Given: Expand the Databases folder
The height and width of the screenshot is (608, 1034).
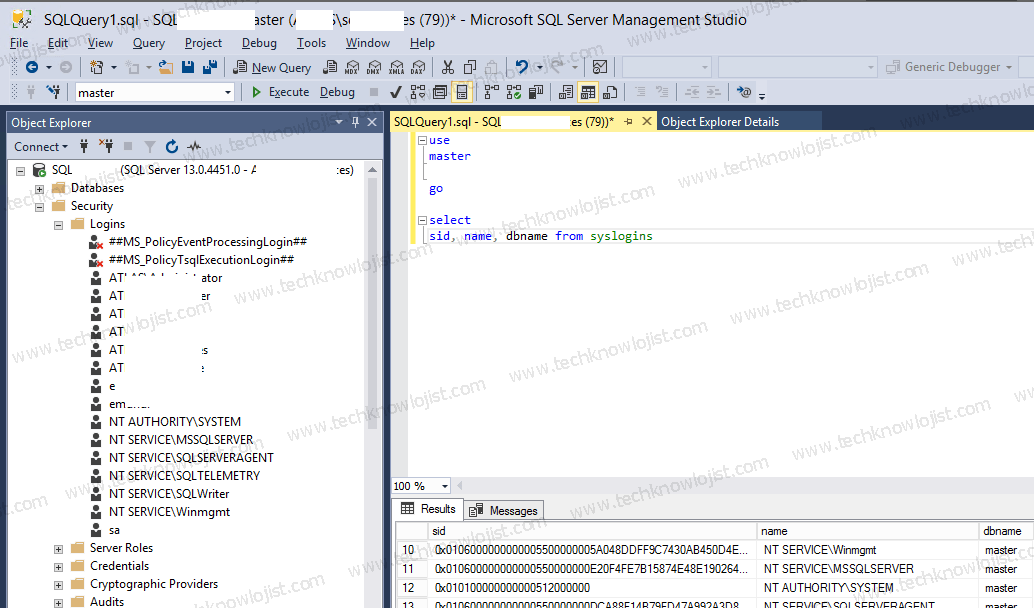Looking at the screenshot, I should (40, 189).
